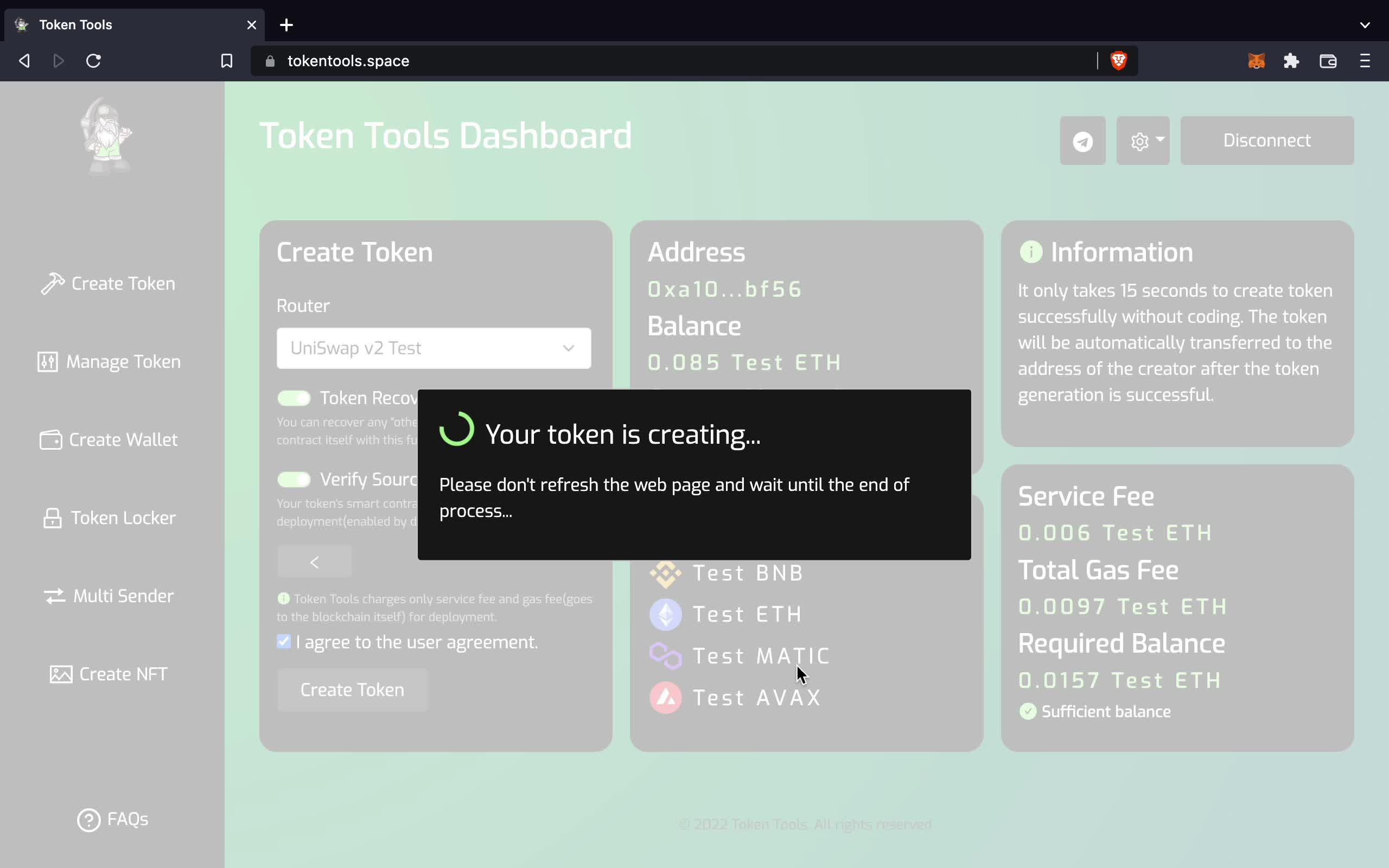Toggle the Verify Source switch
Image resolution: width=1389 pixels, height=868 pixels.
(x=294, y=479)
